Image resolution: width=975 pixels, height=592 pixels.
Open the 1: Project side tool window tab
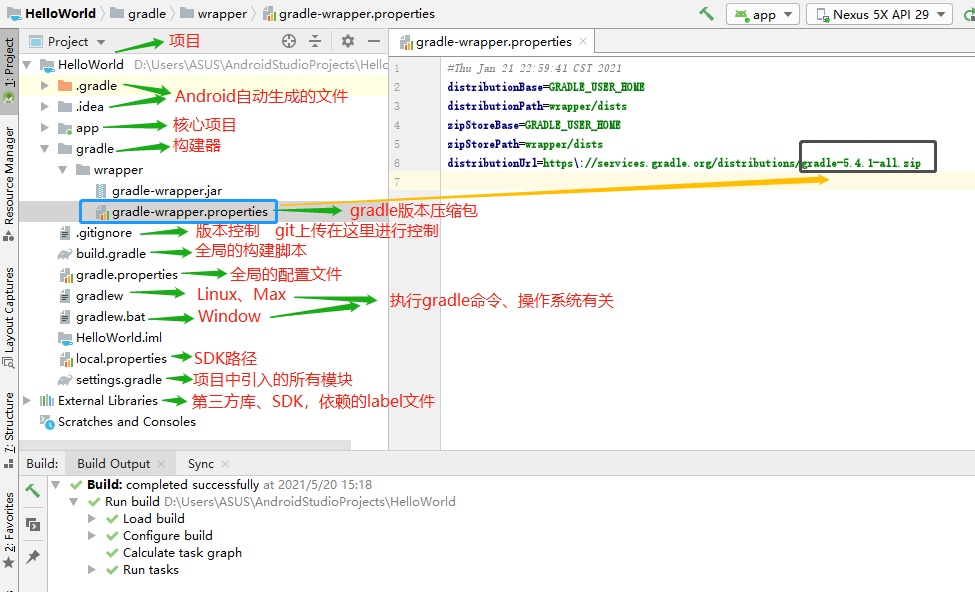(x=9, y=70)
